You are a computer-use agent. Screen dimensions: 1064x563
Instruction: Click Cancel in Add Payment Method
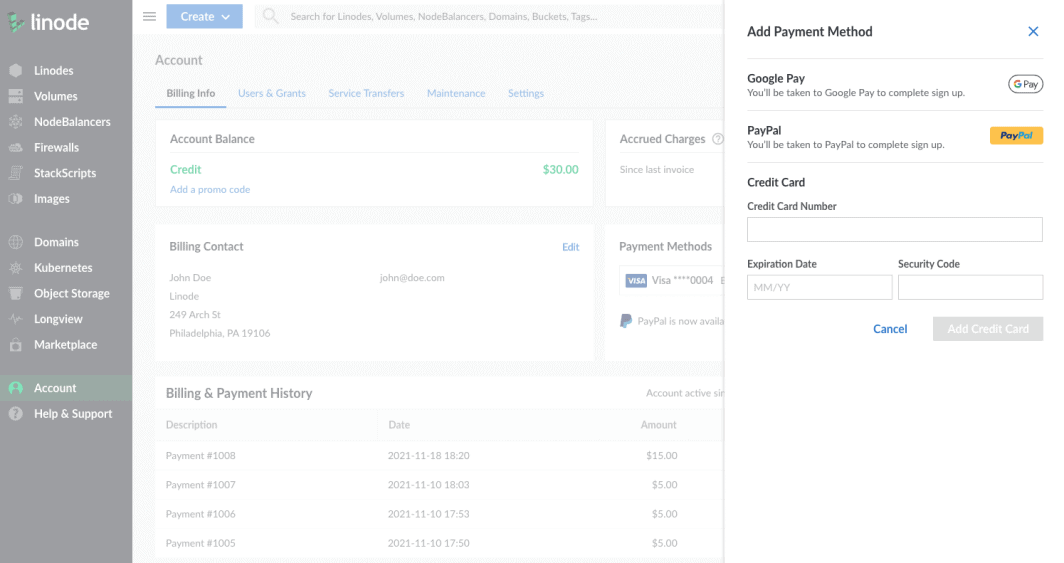coord(890,329)
